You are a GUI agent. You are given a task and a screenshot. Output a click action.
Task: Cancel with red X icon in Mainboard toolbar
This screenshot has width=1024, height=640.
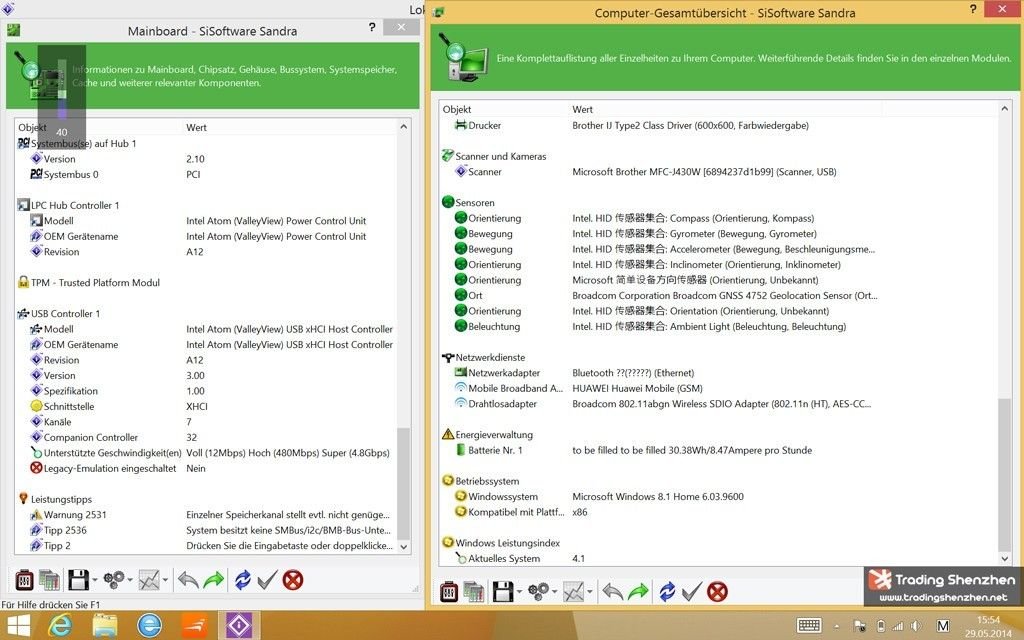point(293,580)
